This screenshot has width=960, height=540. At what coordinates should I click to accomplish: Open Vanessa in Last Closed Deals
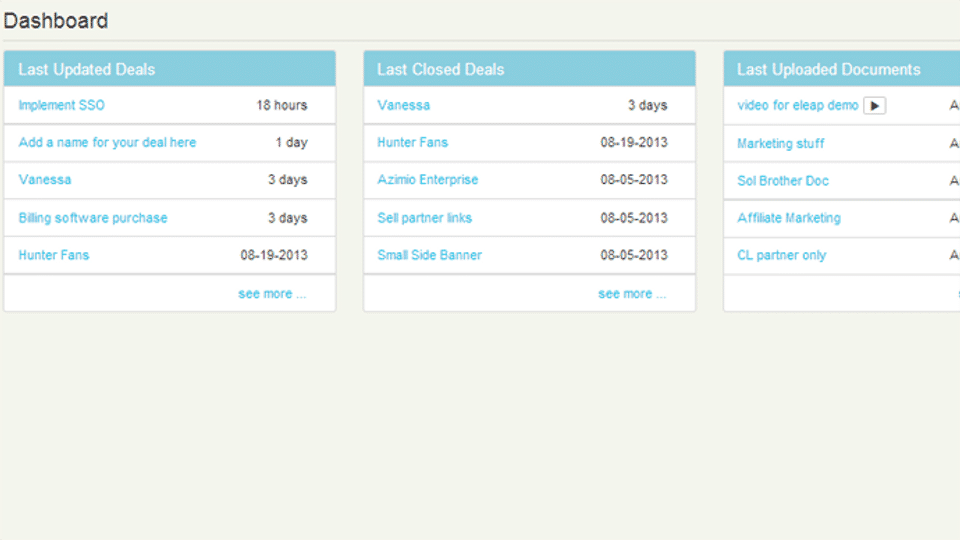point(403,105)
